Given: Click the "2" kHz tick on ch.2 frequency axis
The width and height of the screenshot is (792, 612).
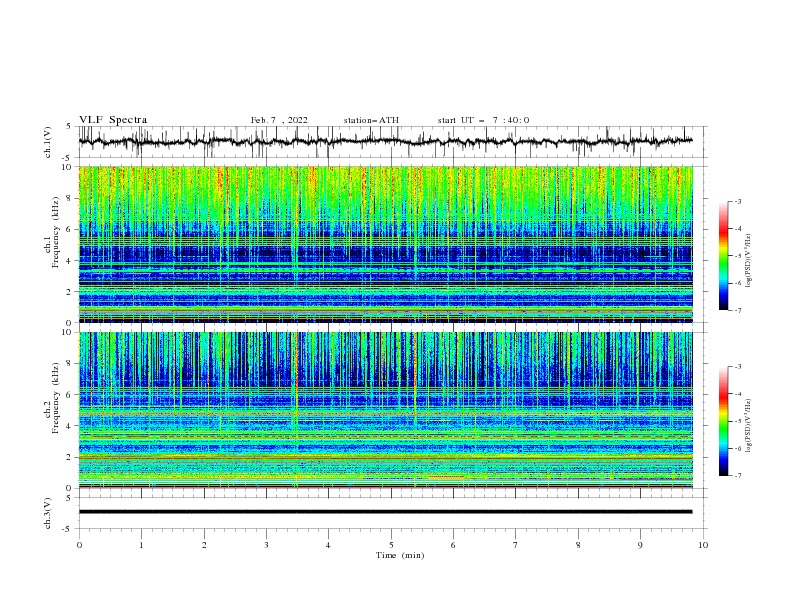Looking at the screenshot, I should (70, 457).
